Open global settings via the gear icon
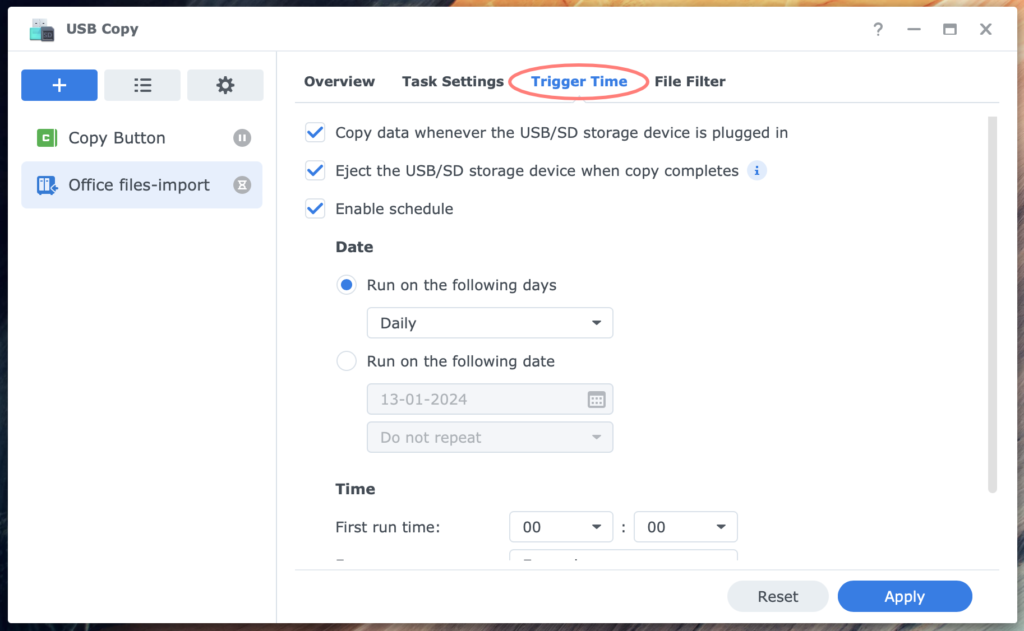This screenshot has width=1024, height=631. [225, 85]
